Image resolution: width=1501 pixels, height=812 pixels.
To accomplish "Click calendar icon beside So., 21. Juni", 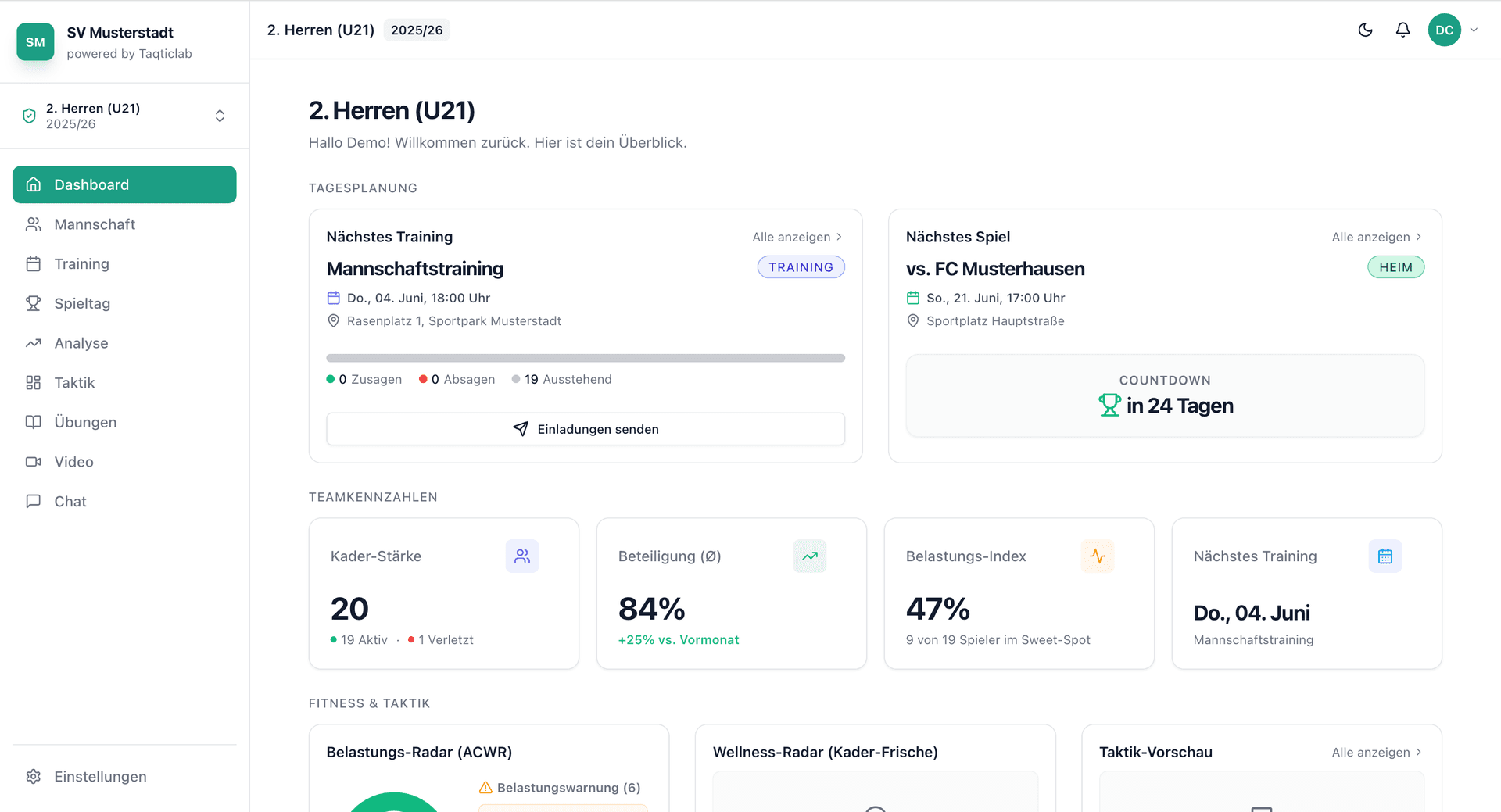I will pyautogui.click(x=912, y=298).
